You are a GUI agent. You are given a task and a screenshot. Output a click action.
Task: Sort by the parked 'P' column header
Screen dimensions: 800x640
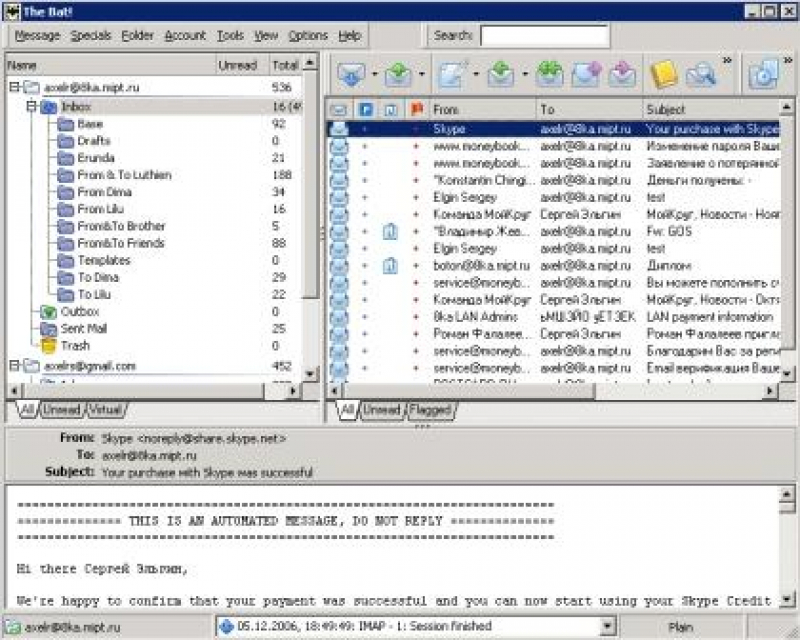[365, 109]
